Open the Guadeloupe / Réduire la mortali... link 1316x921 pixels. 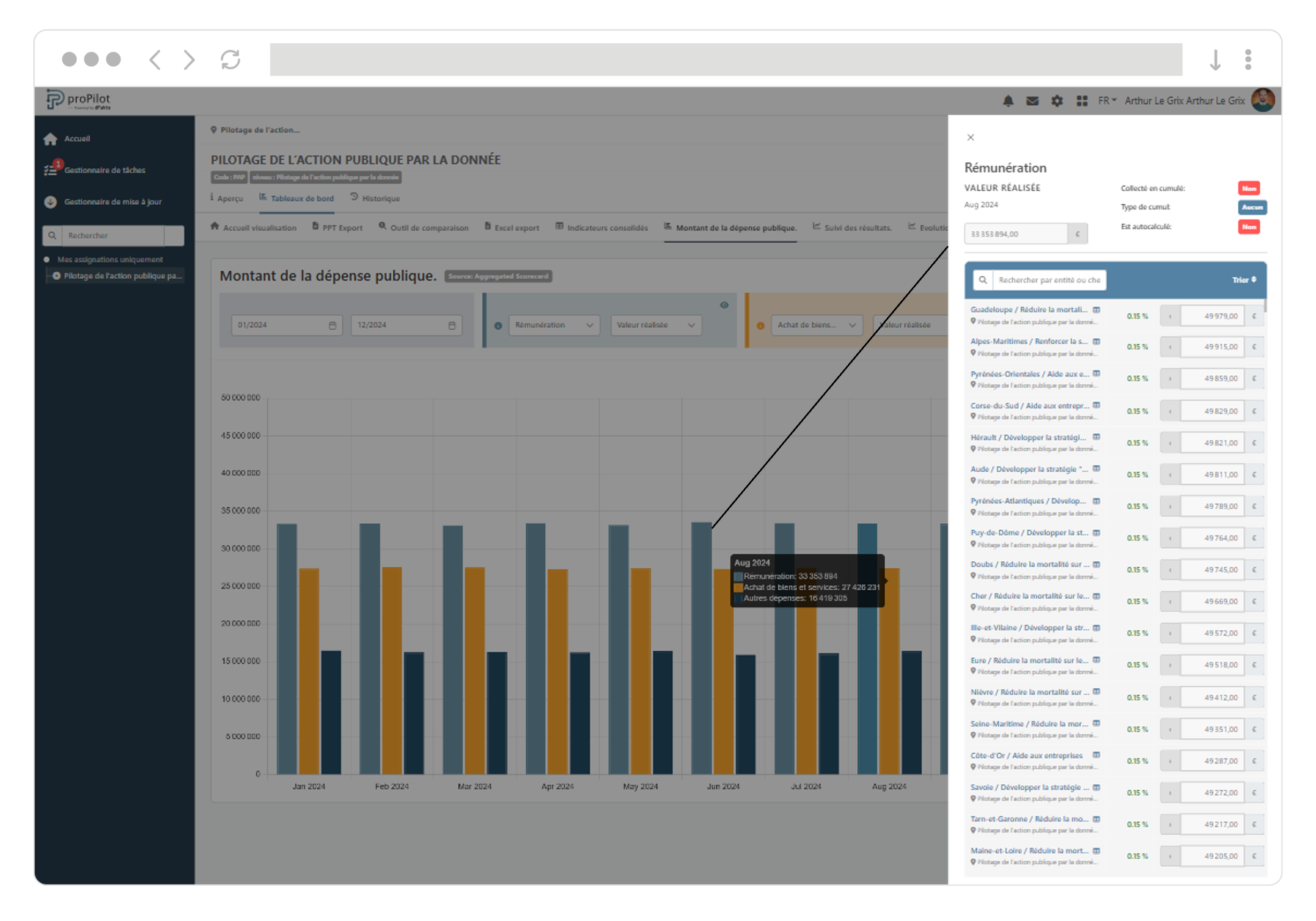point(1028,310)
